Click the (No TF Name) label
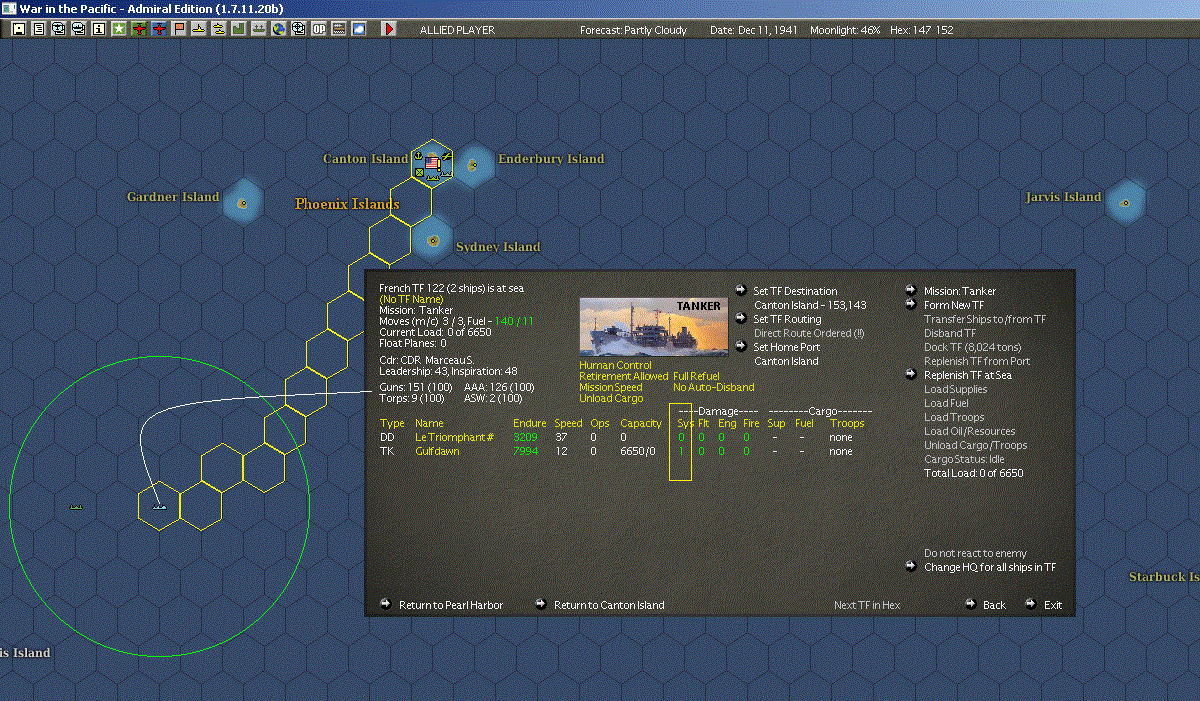 tap(412, 299)
